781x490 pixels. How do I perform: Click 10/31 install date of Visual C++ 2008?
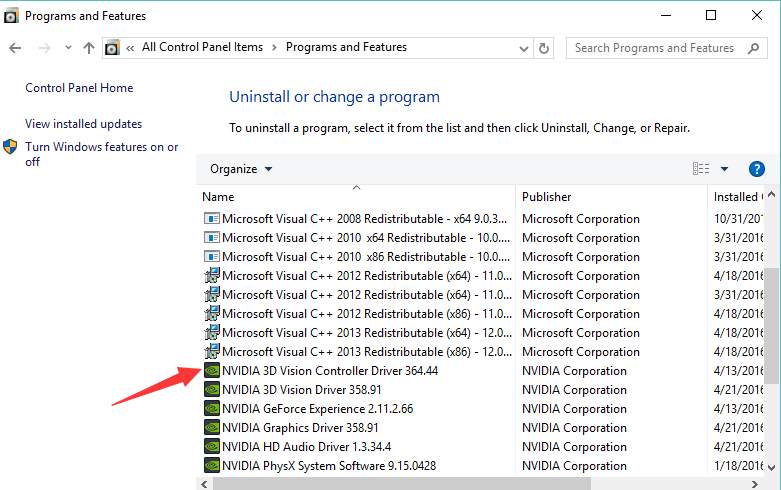(x=738, y=219)
